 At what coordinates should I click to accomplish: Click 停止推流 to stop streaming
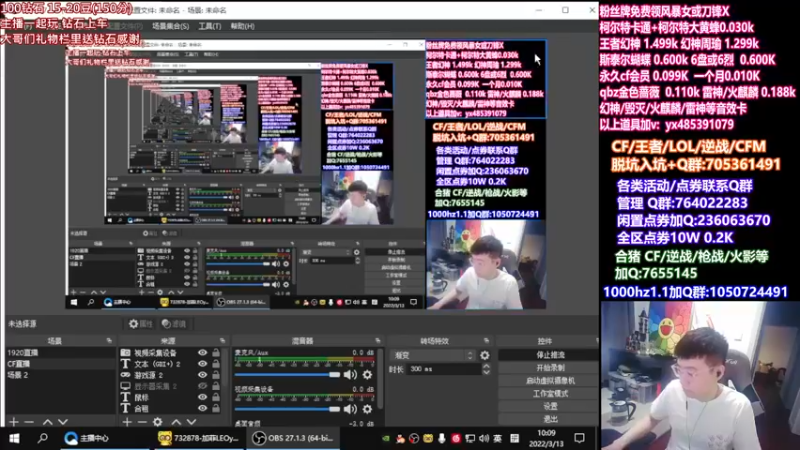tap(549, 355)
